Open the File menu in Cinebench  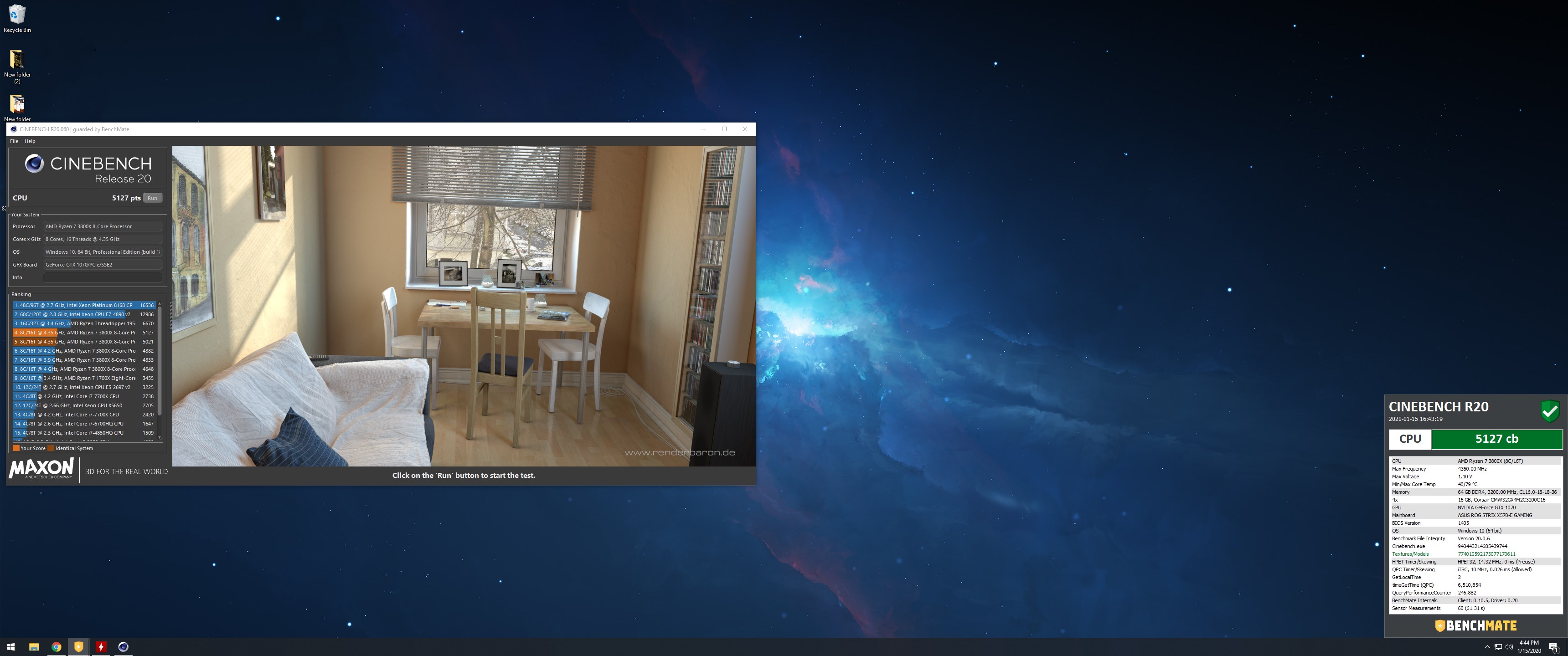coord(14,141)
